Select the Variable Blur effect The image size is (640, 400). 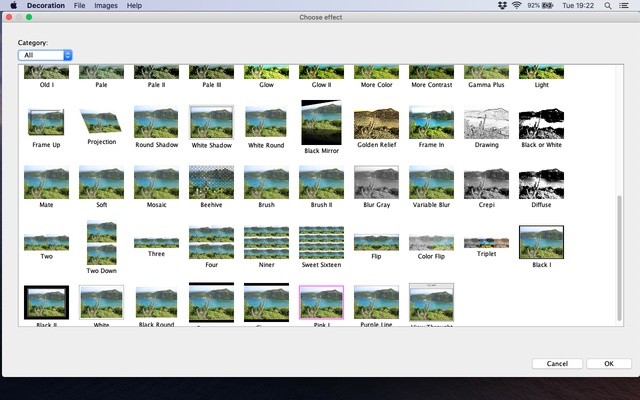point(431,182)
